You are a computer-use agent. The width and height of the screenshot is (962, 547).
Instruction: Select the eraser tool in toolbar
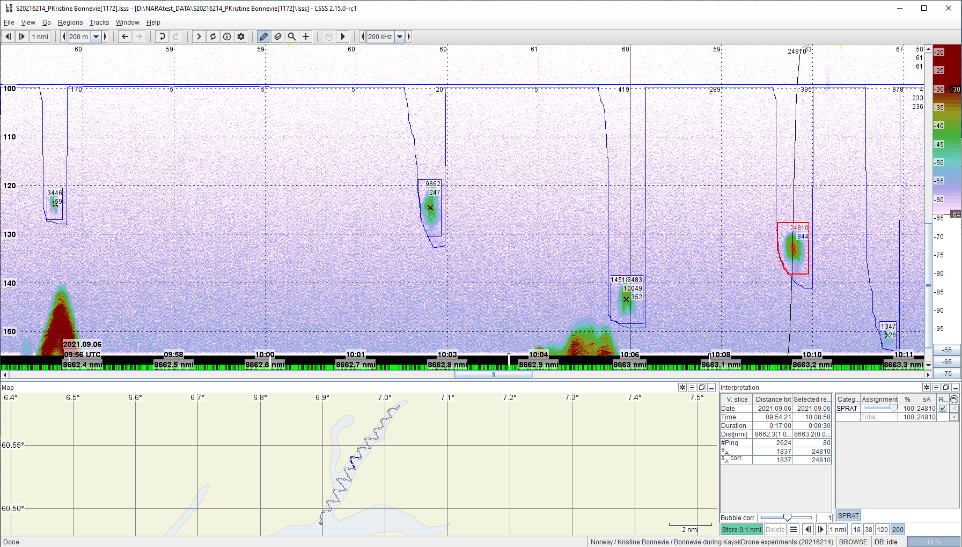click(x=277, y=36)
